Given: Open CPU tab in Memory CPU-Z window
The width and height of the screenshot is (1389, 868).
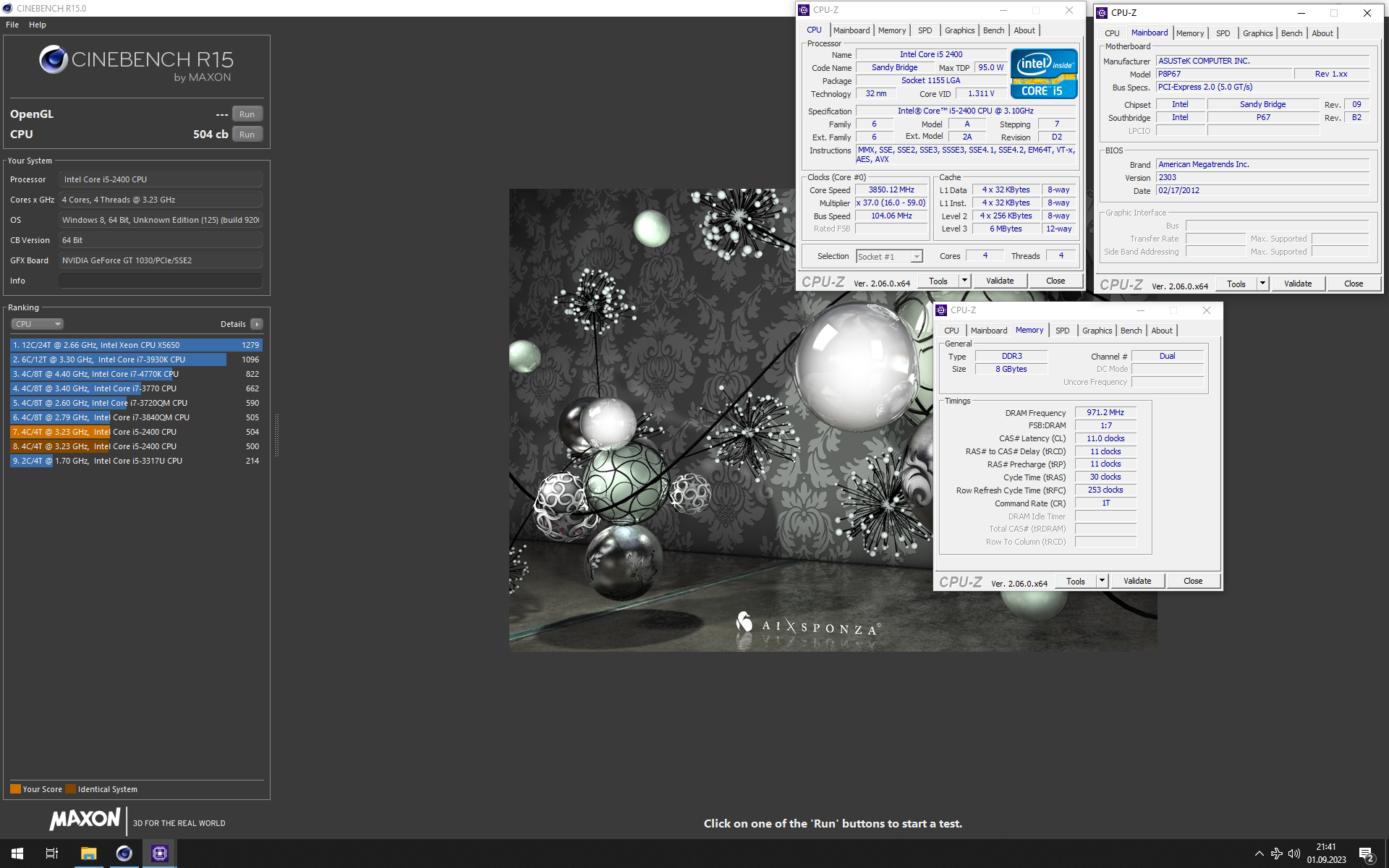Looking at the screenshot, I should pyautogui.click(x=951, y=331).
